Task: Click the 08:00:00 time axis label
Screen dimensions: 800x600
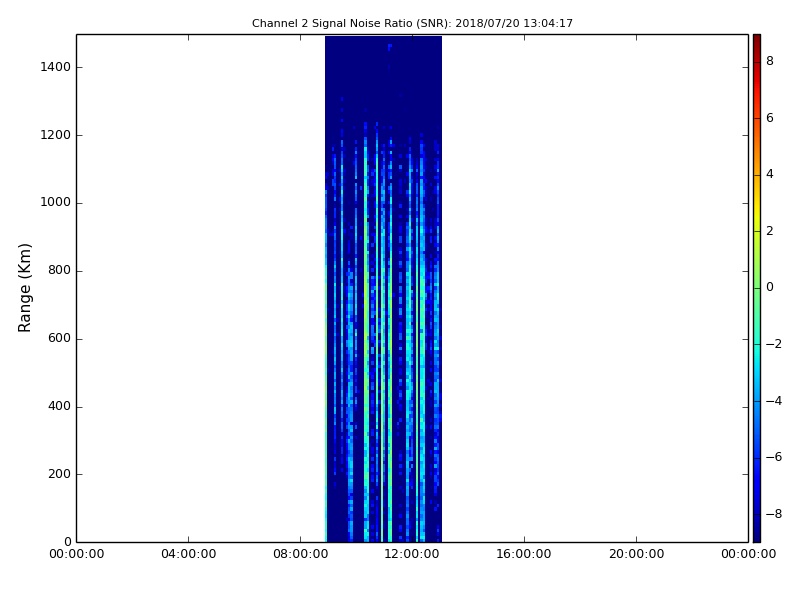Action: click(x=301, y=554)
